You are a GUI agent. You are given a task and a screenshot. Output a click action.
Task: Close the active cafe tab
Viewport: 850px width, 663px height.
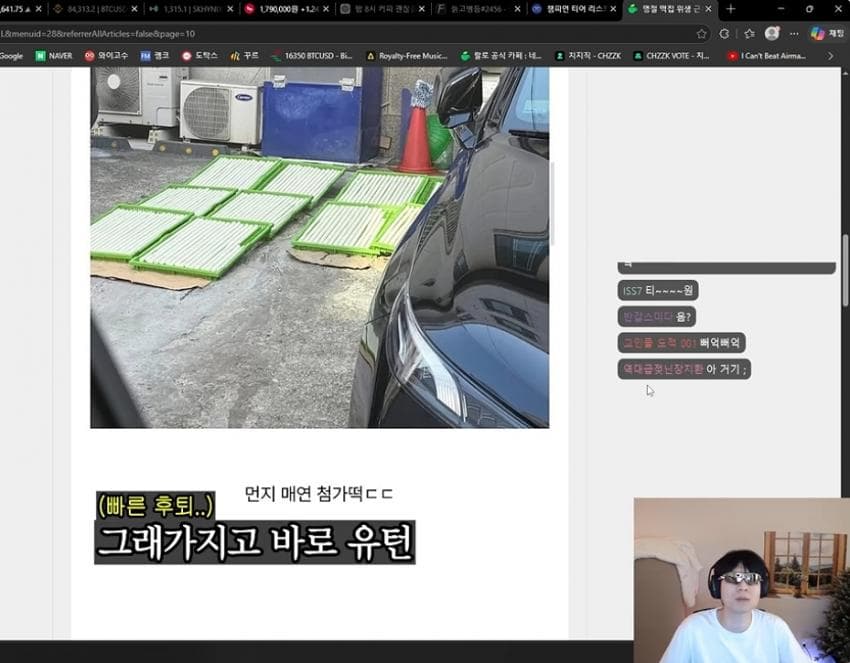click(709, 9)
